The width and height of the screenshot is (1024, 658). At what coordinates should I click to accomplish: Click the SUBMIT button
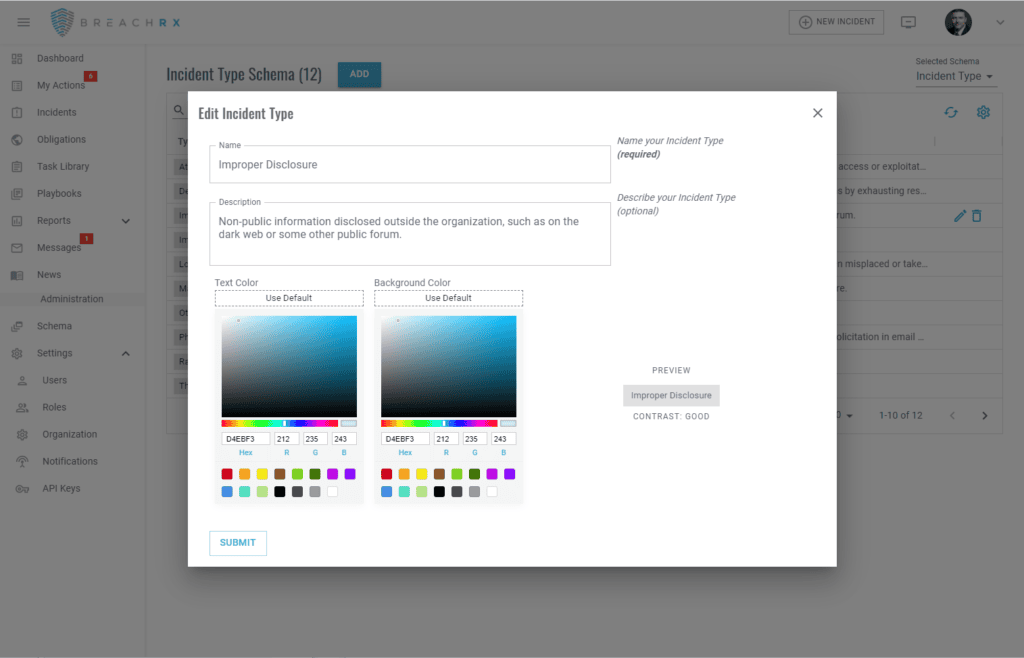coord(237,543)
